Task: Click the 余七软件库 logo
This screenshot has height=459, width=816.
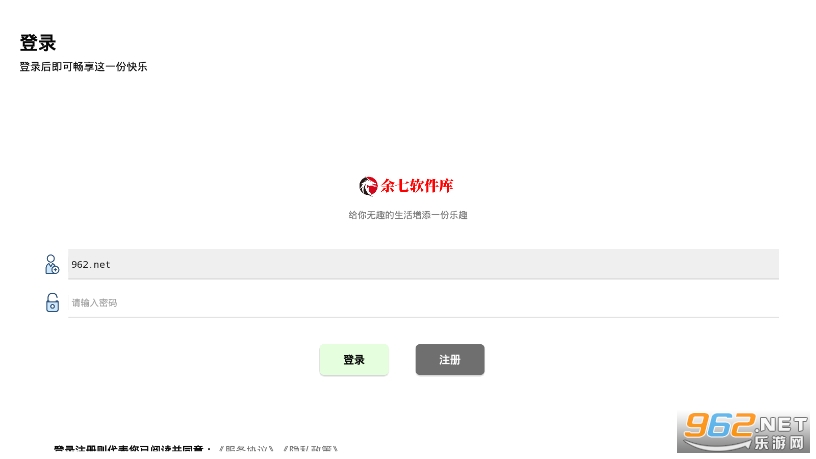Action: 406,186
